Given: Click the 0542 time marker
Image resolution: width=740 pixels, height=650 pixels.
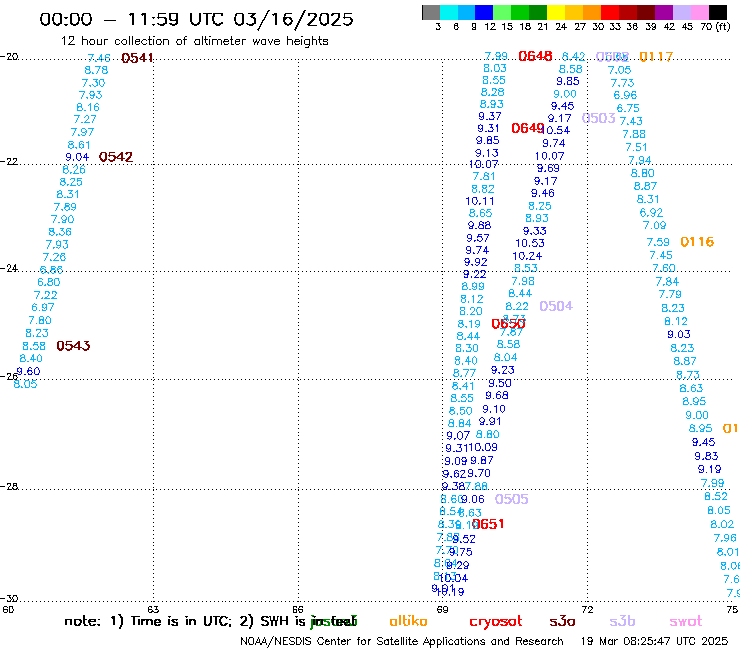Looking at the screenshot, I should click(116, 157).
